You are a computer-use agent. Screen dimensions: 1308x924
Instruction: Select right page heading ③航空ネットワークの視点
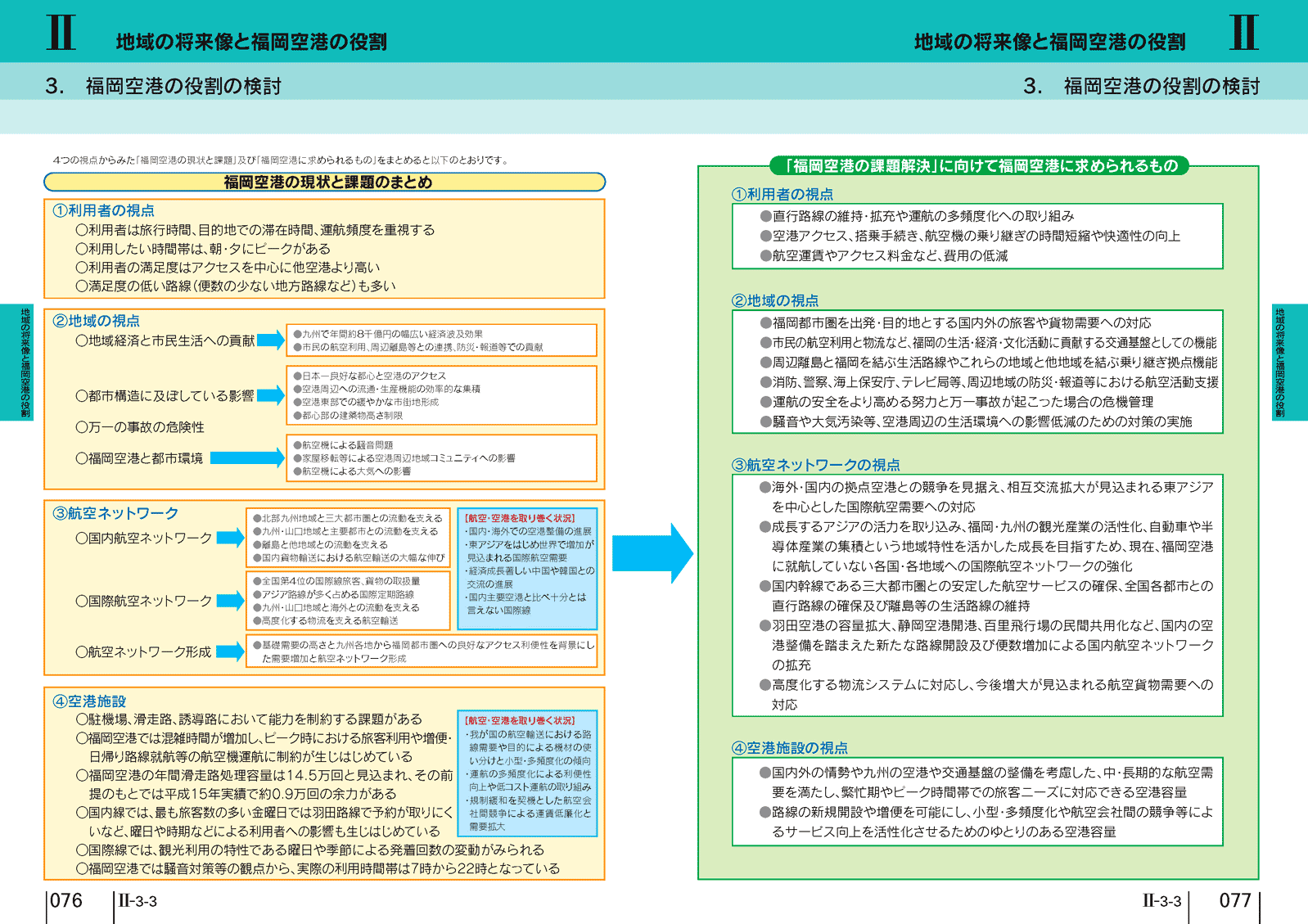coord(816,465)
